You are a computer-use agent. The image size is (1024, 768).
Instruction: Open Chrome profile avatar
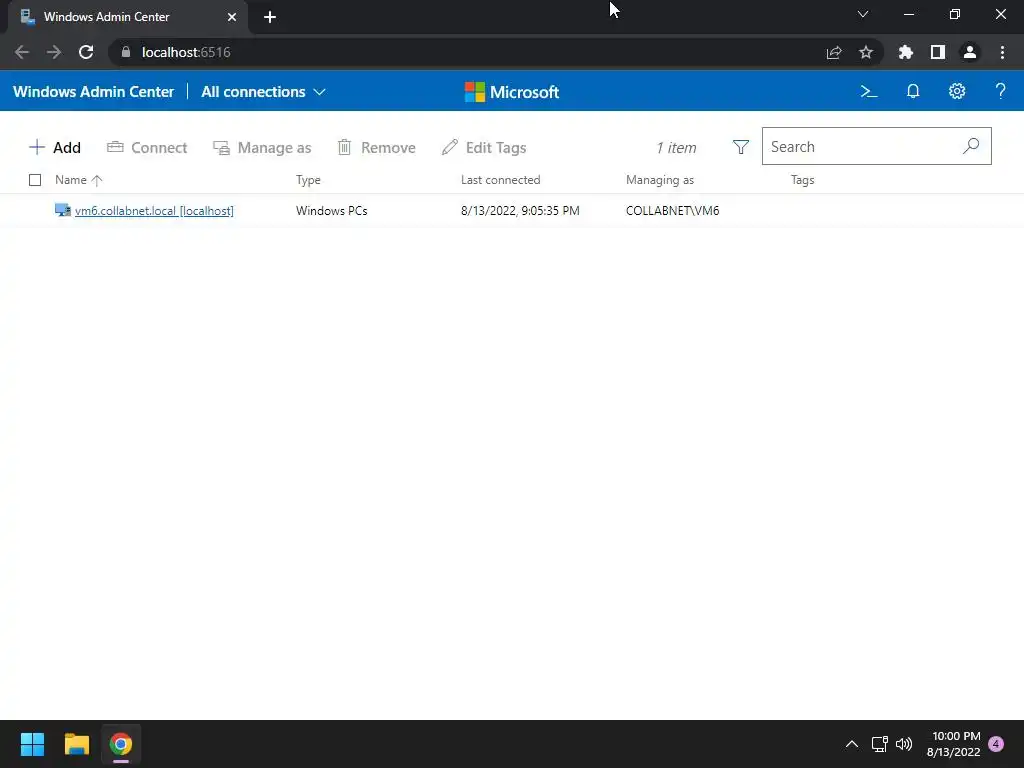(x=970, y=52)
